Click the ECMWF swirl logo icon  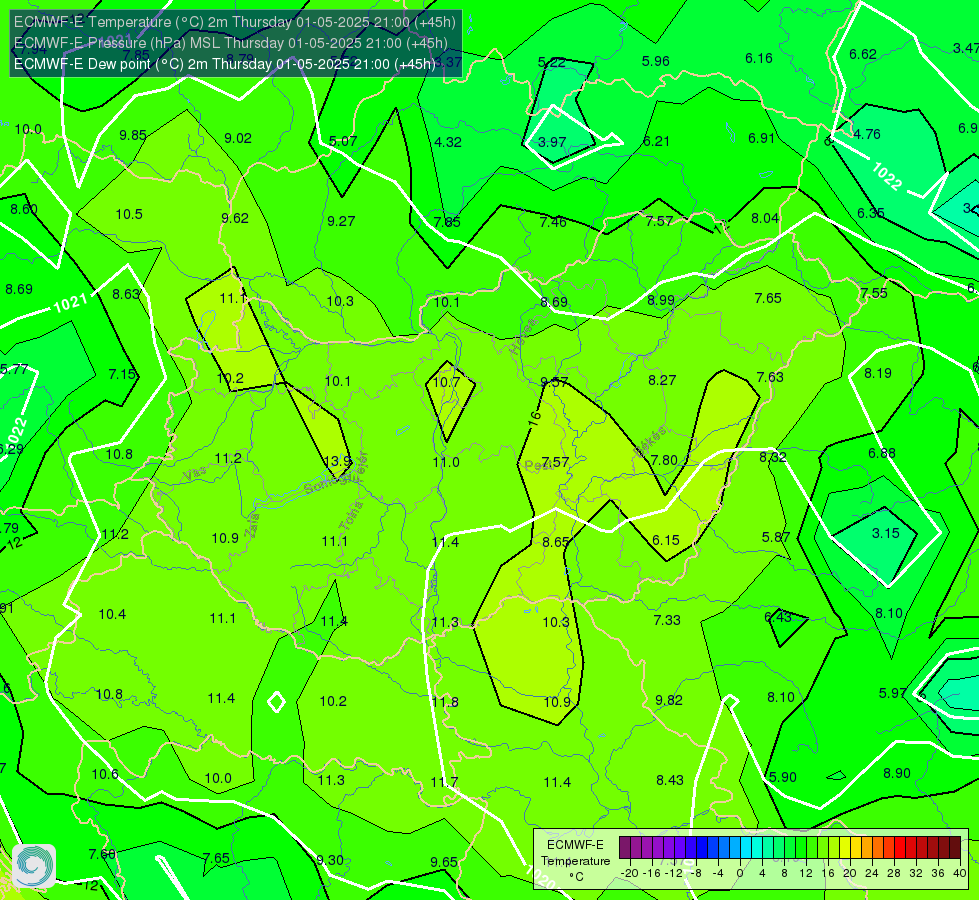[34, 866]
